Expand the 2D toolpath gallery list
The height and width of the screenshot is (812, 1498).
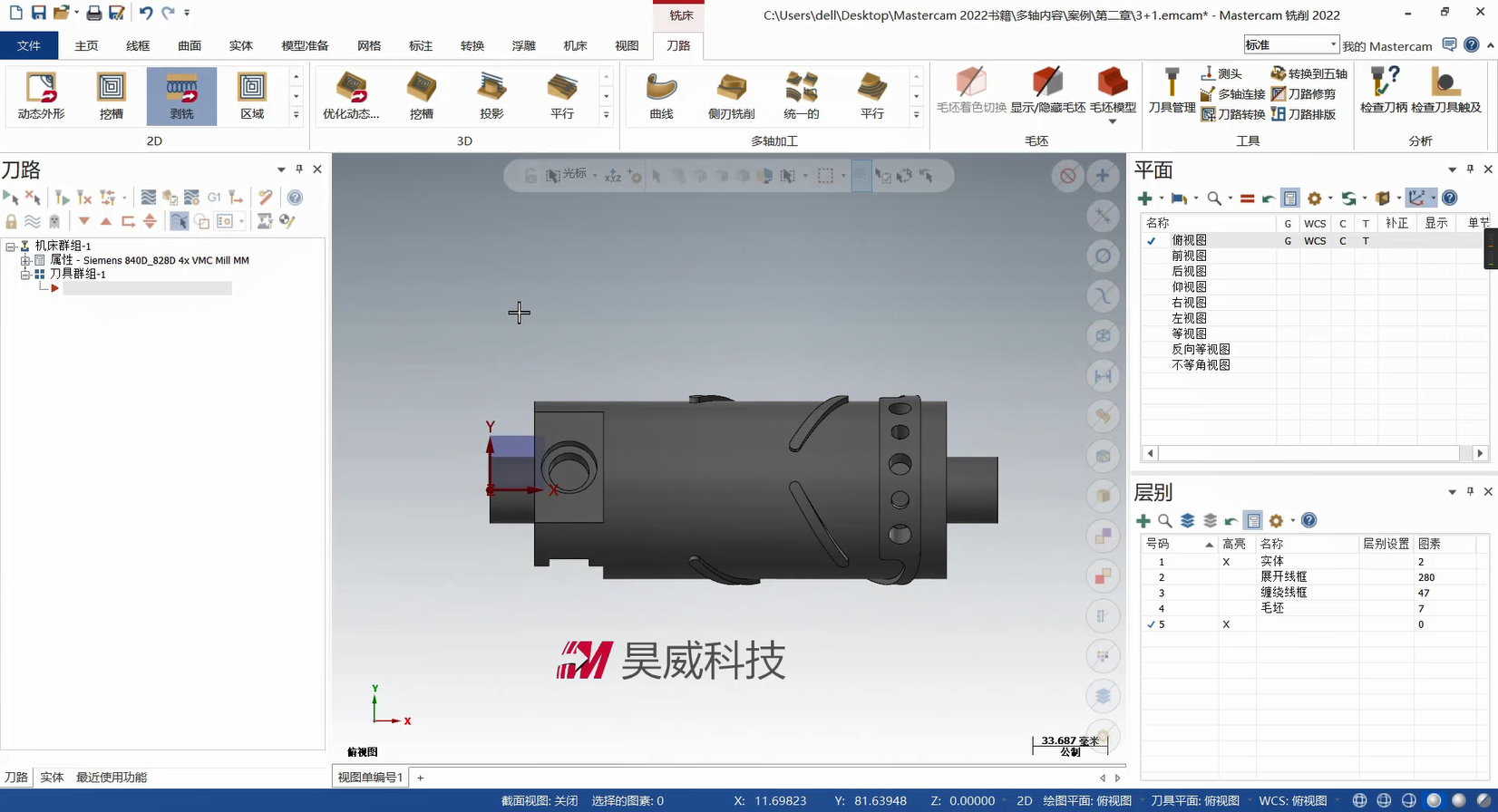[x=296, y=115]
